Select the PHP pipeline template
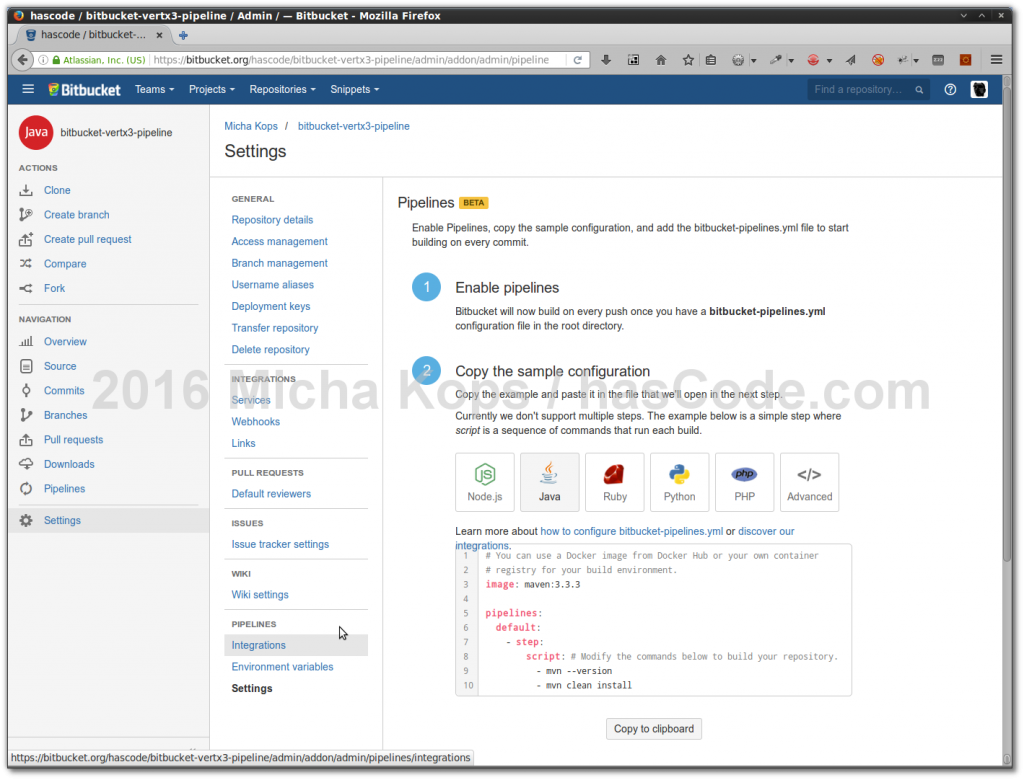The image size is (1024, 780). tap(744, 482)
